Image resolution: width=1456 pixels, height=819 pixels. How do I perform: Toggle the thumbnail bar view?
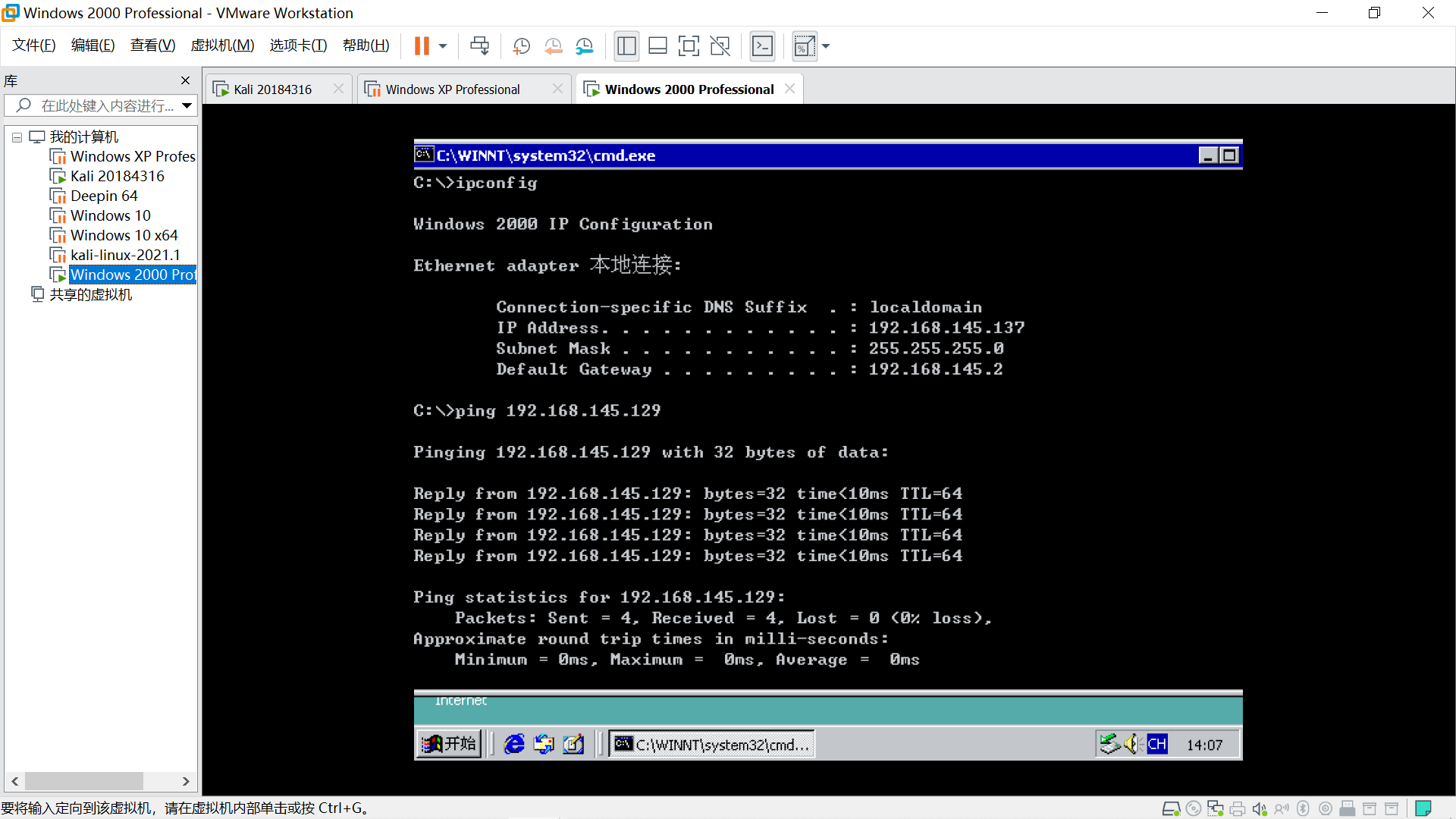click(x=657, y=46)
